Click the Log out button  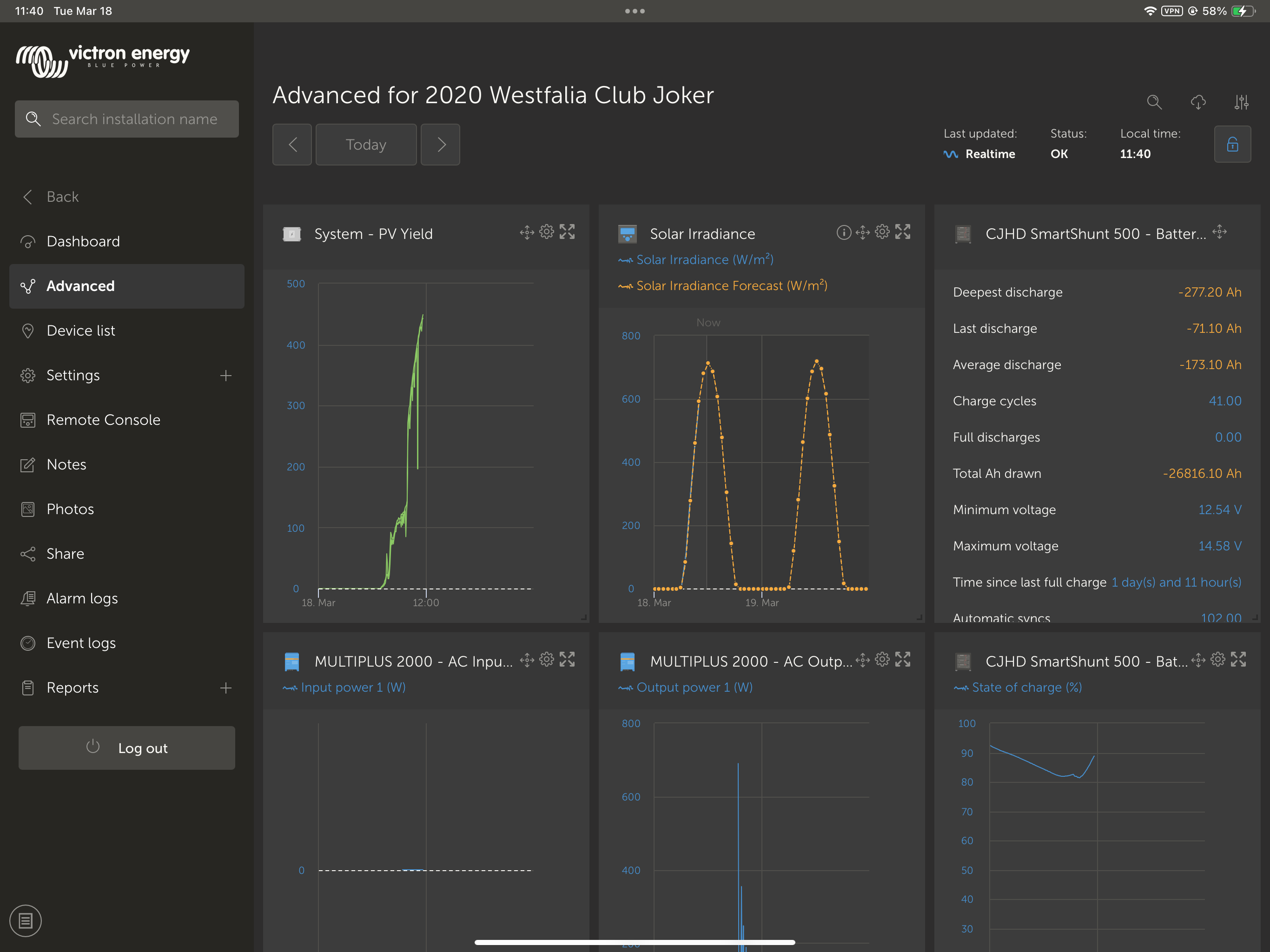[127, 748]
